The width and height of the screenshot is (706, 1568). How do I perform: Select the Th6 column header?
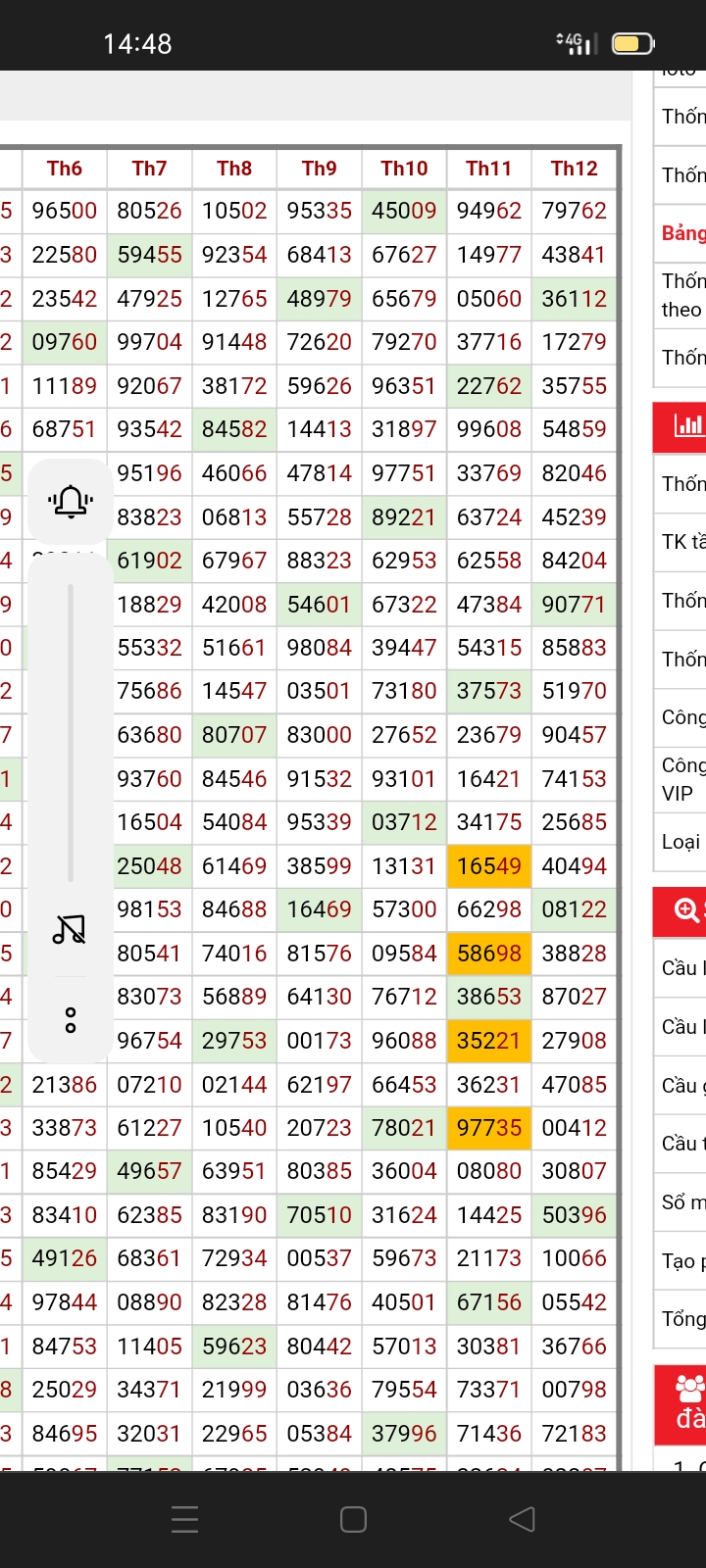(x=65, y=169)
